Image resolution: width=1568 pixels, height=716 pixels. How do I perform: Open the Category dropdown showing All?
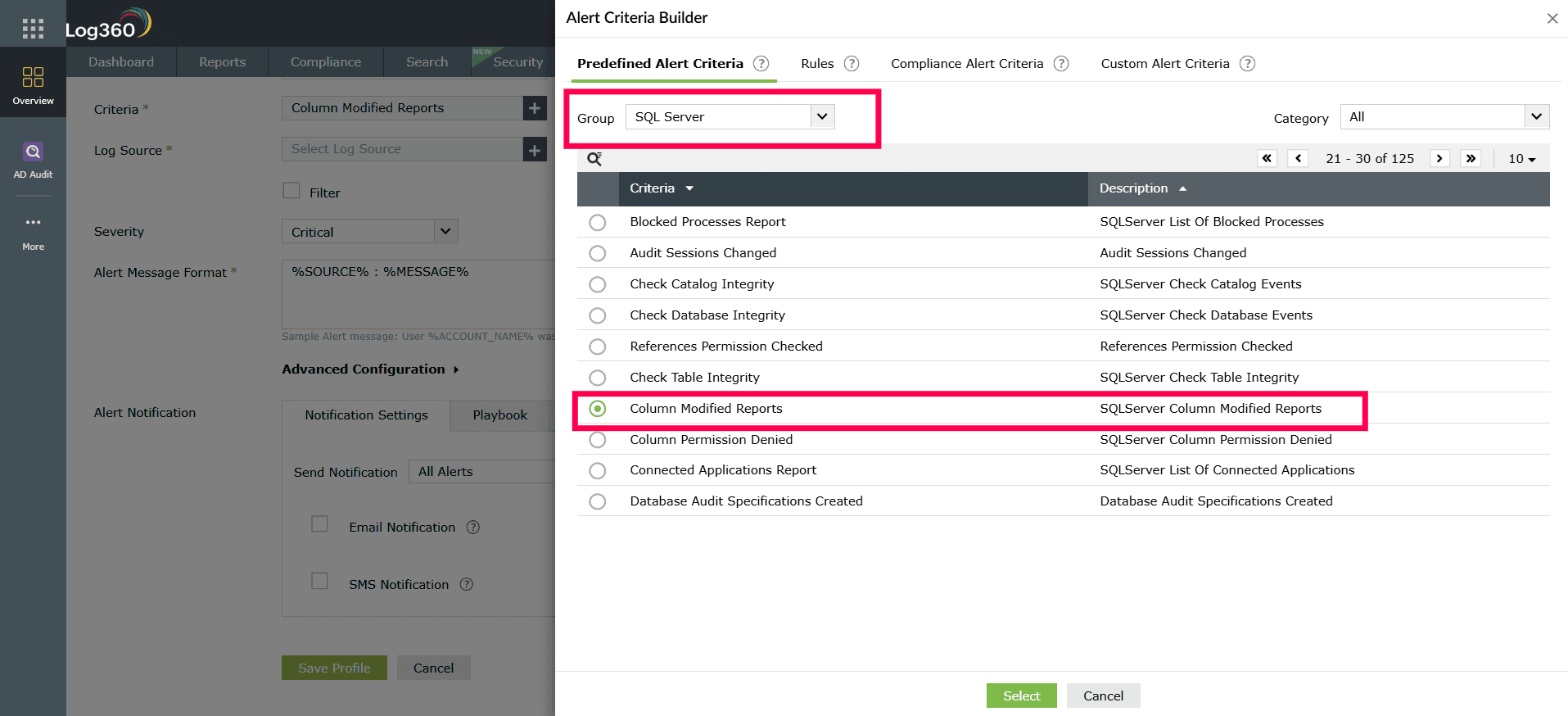(1444, 116)
